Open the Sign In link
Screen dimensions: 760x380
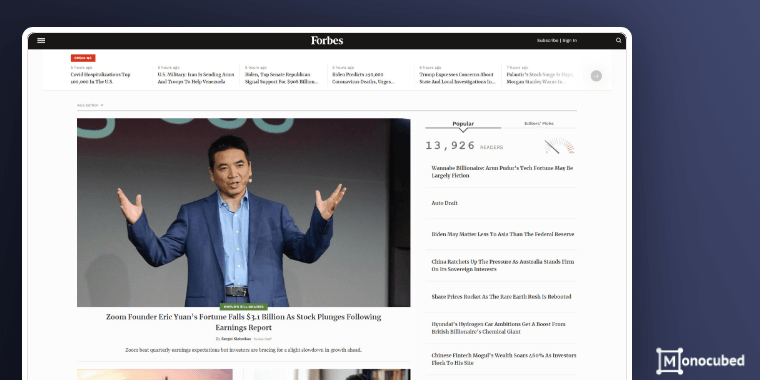click(x=570, y=41)
